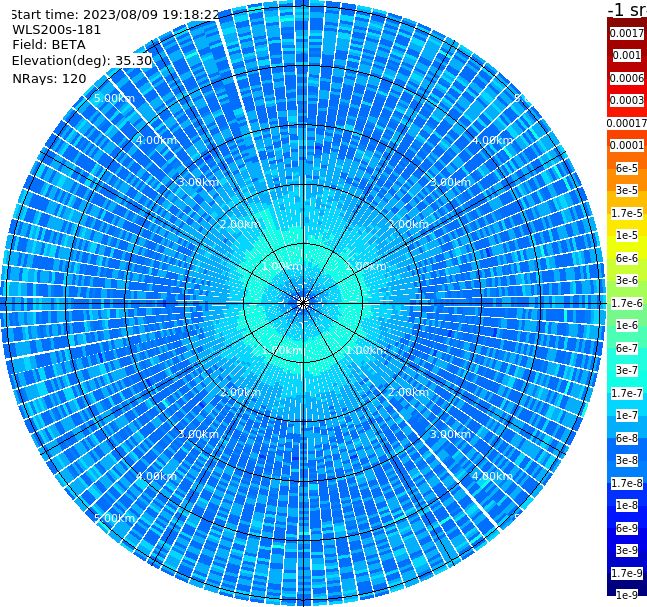Select the 0.001 colorbar value

(627, 55)
